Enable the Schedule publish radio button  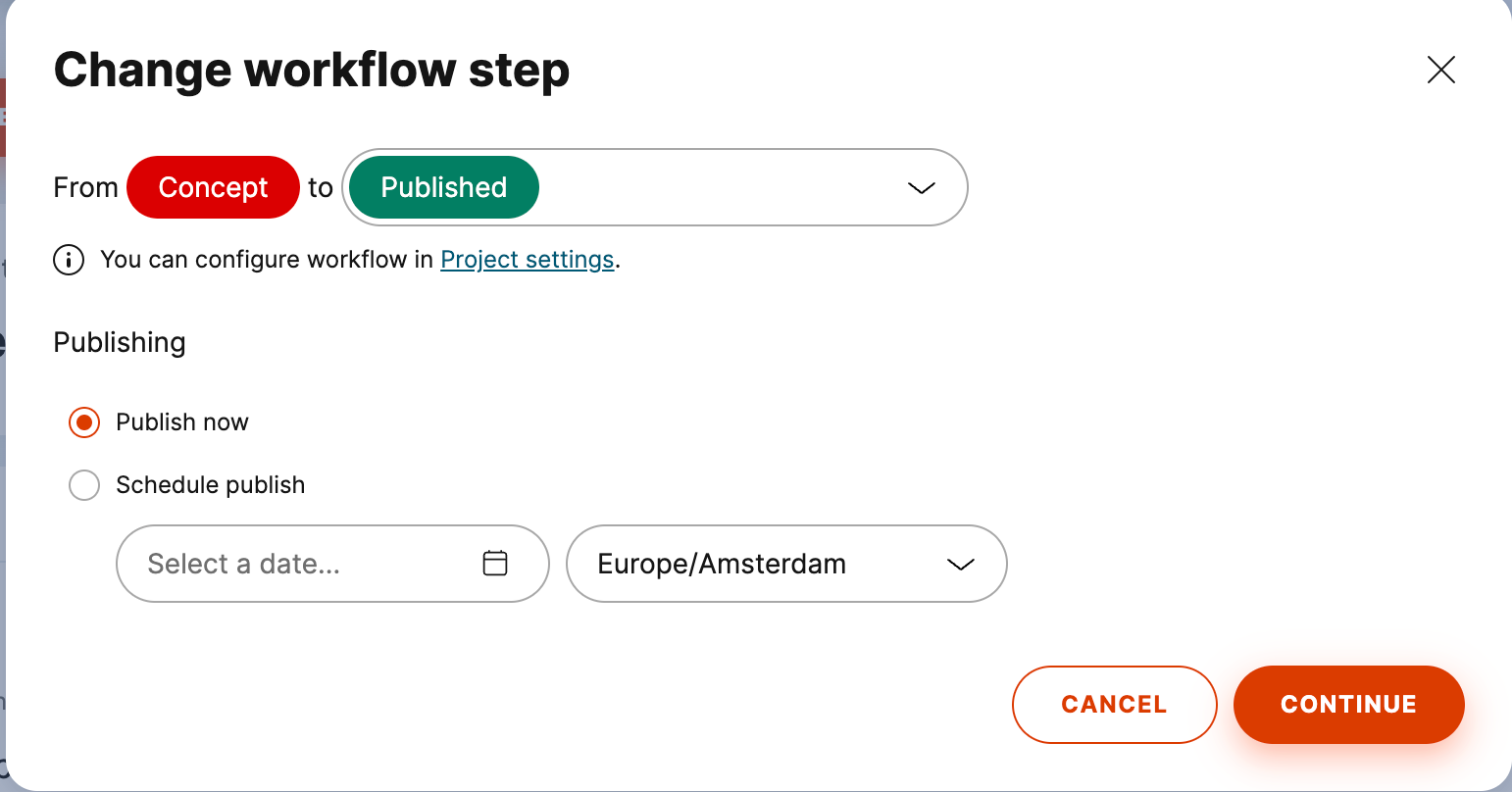point(84,485)
